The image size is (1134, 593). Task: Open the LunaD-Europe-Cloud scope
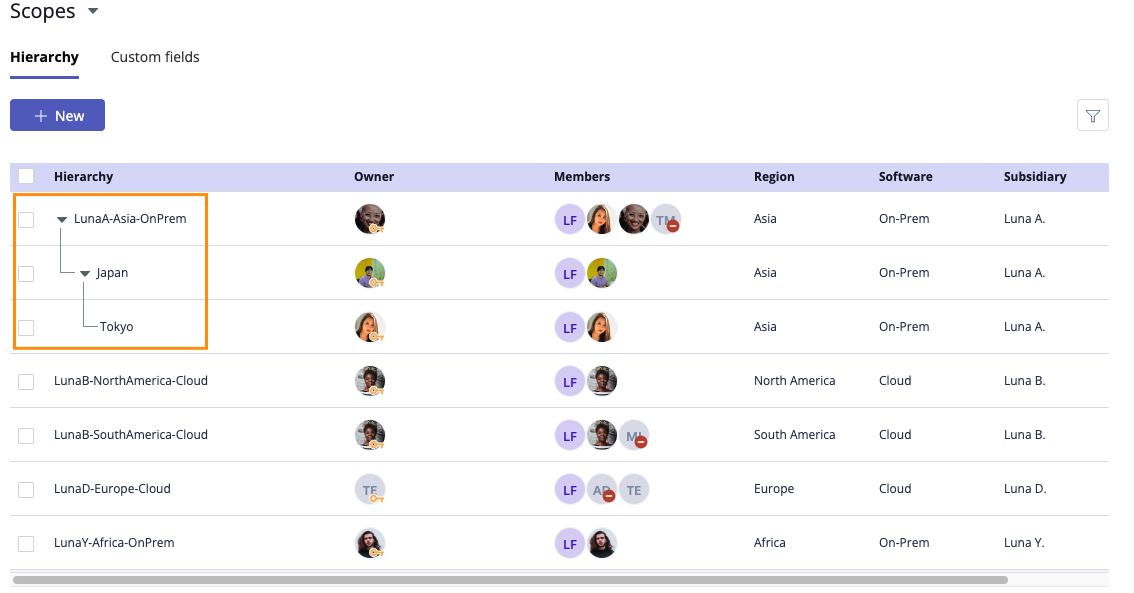(x=112, y=489)
